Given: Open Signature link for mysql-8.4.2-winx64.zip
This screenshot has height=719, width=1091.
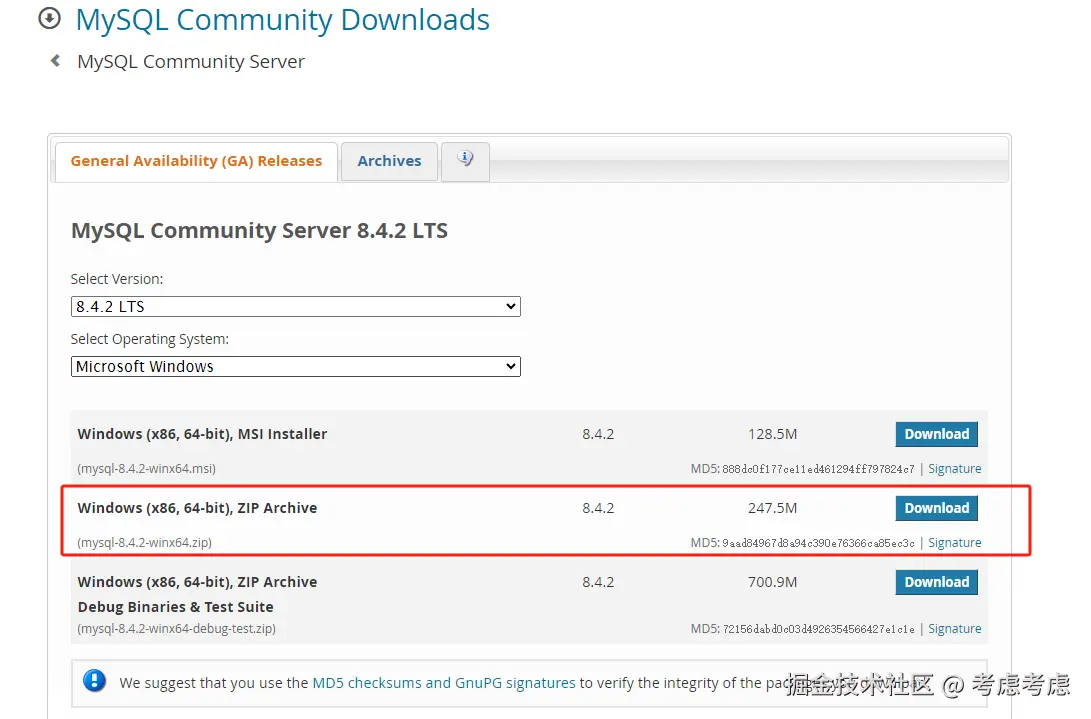Looking at the screenshot, I should tap(955, 542).
